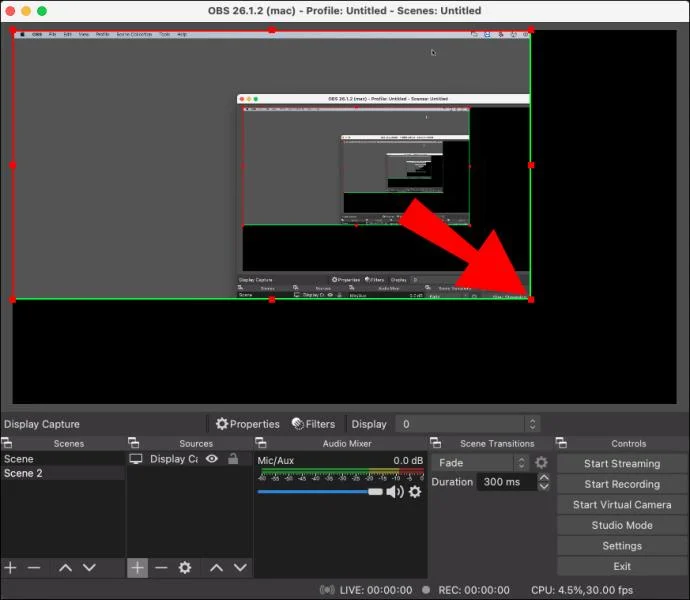
Task: Open Filters for the selected source
Action: click(x=313, y=424)
